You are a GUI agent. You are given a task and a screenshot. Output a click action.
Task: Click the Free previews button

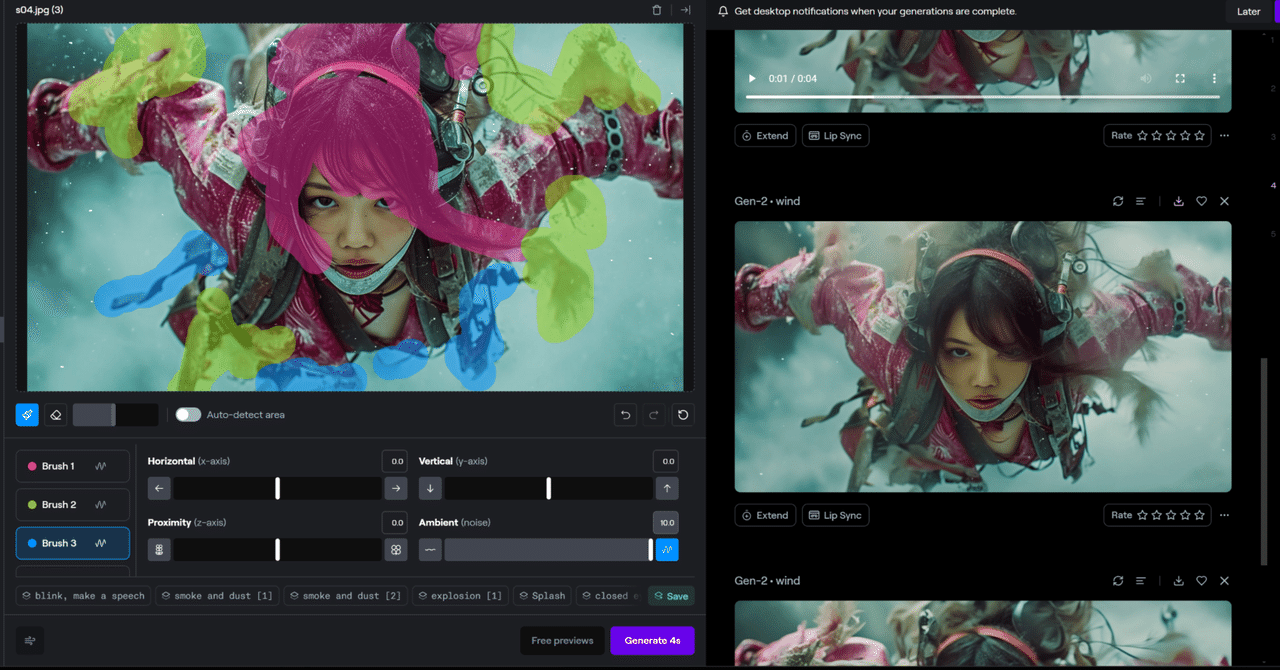click(562, 640)
